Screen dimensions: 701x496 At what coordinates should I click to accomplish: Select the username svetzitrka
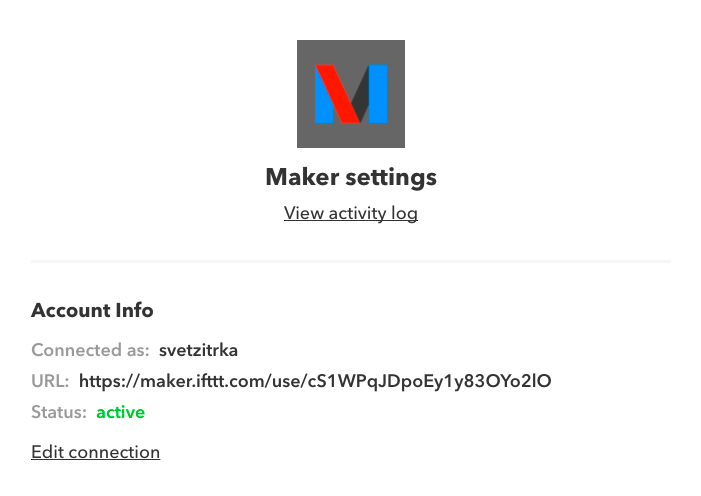point(198,350)
